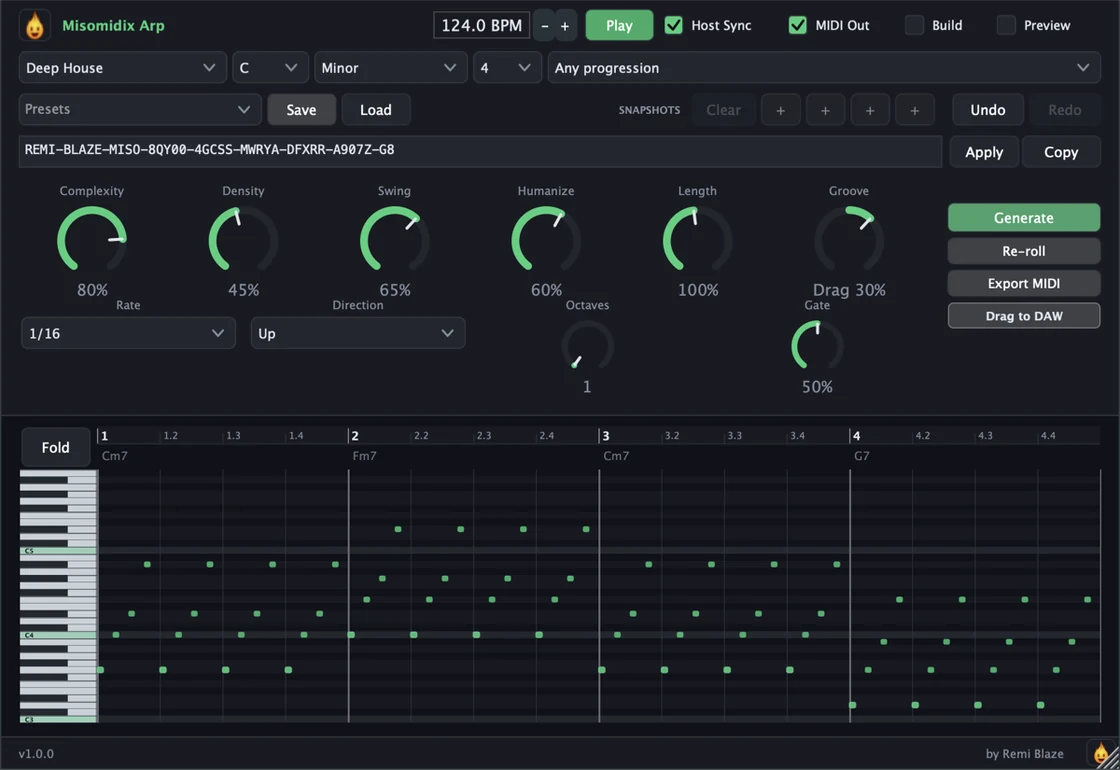Click the Length knob at 100%
The width and height of the screenshot is (1120, 770).
pos(697,241)
